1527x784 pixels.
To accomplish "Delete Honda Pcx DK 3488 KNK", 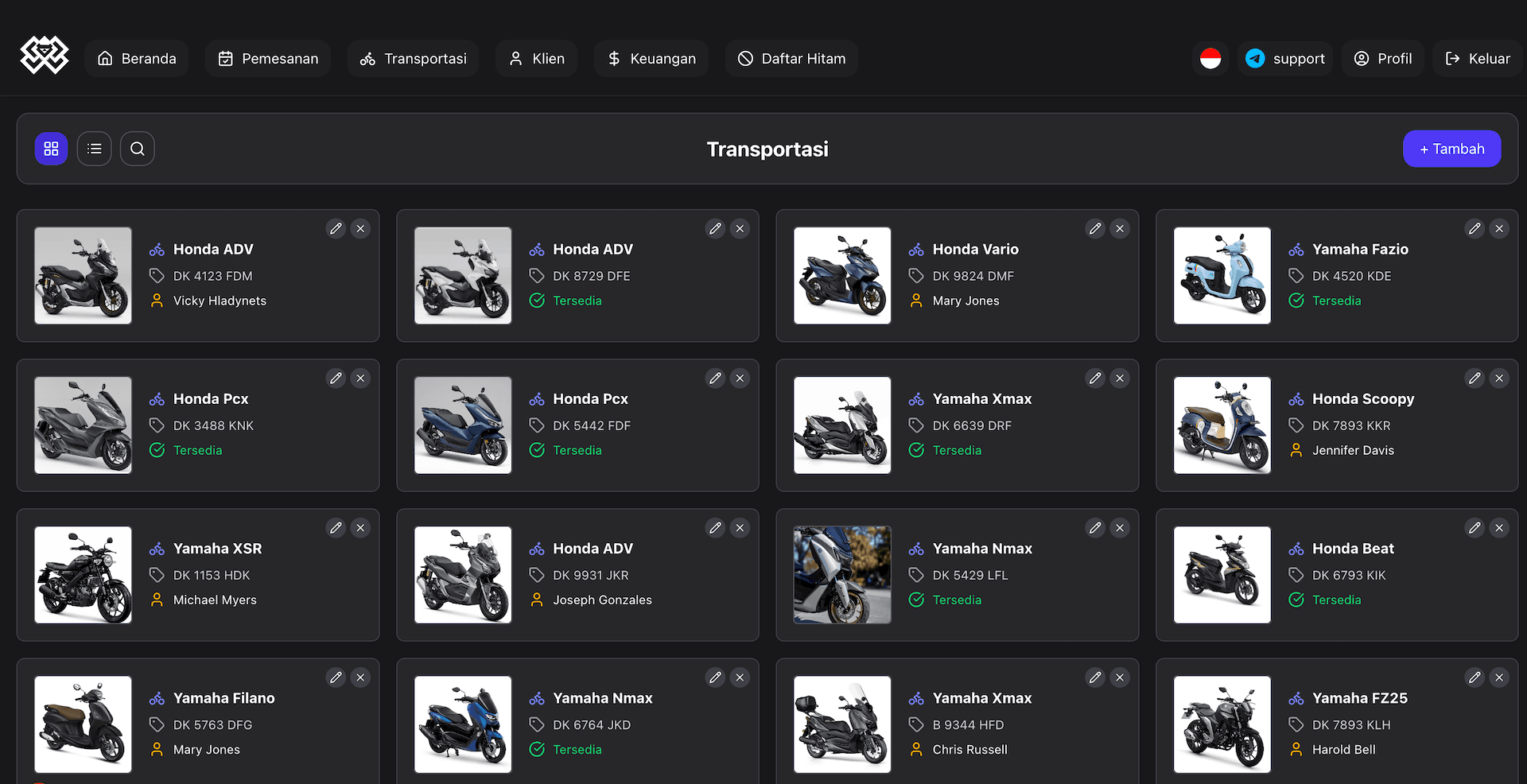I will click(x=361, y=378).
